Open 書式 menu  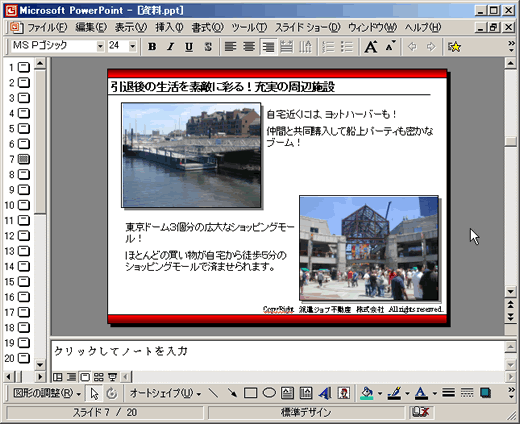[x=207, y=27]
